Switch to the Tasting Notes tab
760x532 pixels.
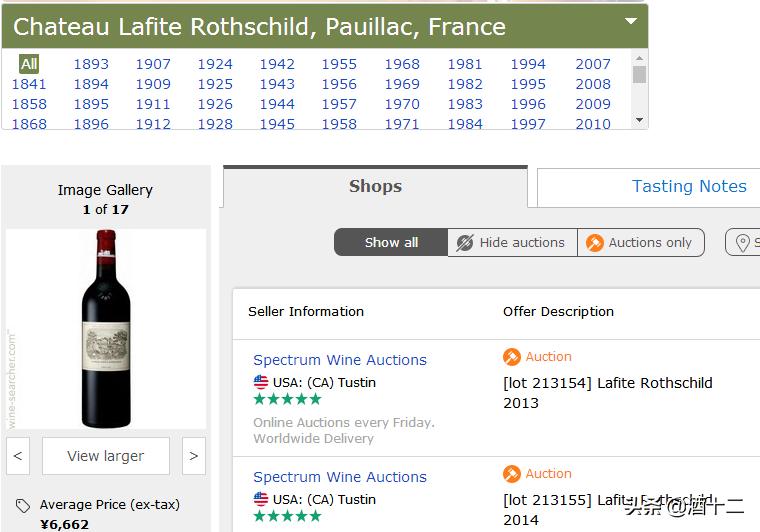pos(689,187)
